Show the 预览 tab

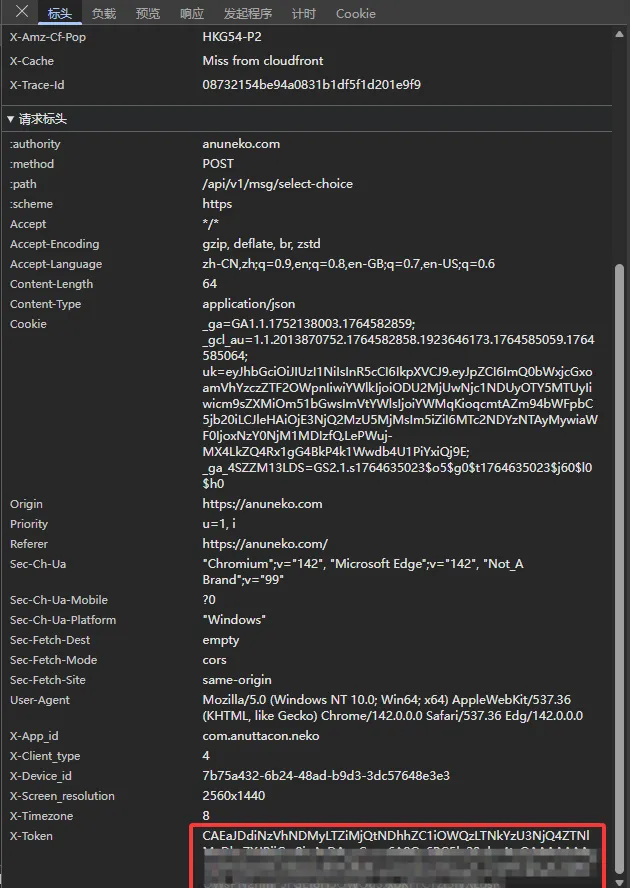tap(148, 14)
